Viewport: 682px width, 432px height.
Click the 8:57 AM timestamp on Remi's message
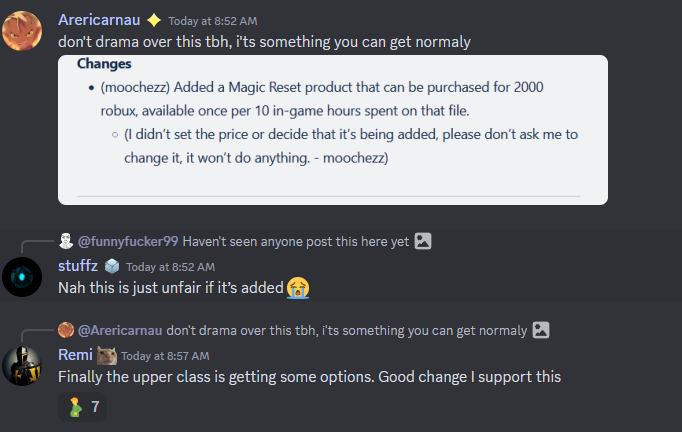(x=165, y=356)
